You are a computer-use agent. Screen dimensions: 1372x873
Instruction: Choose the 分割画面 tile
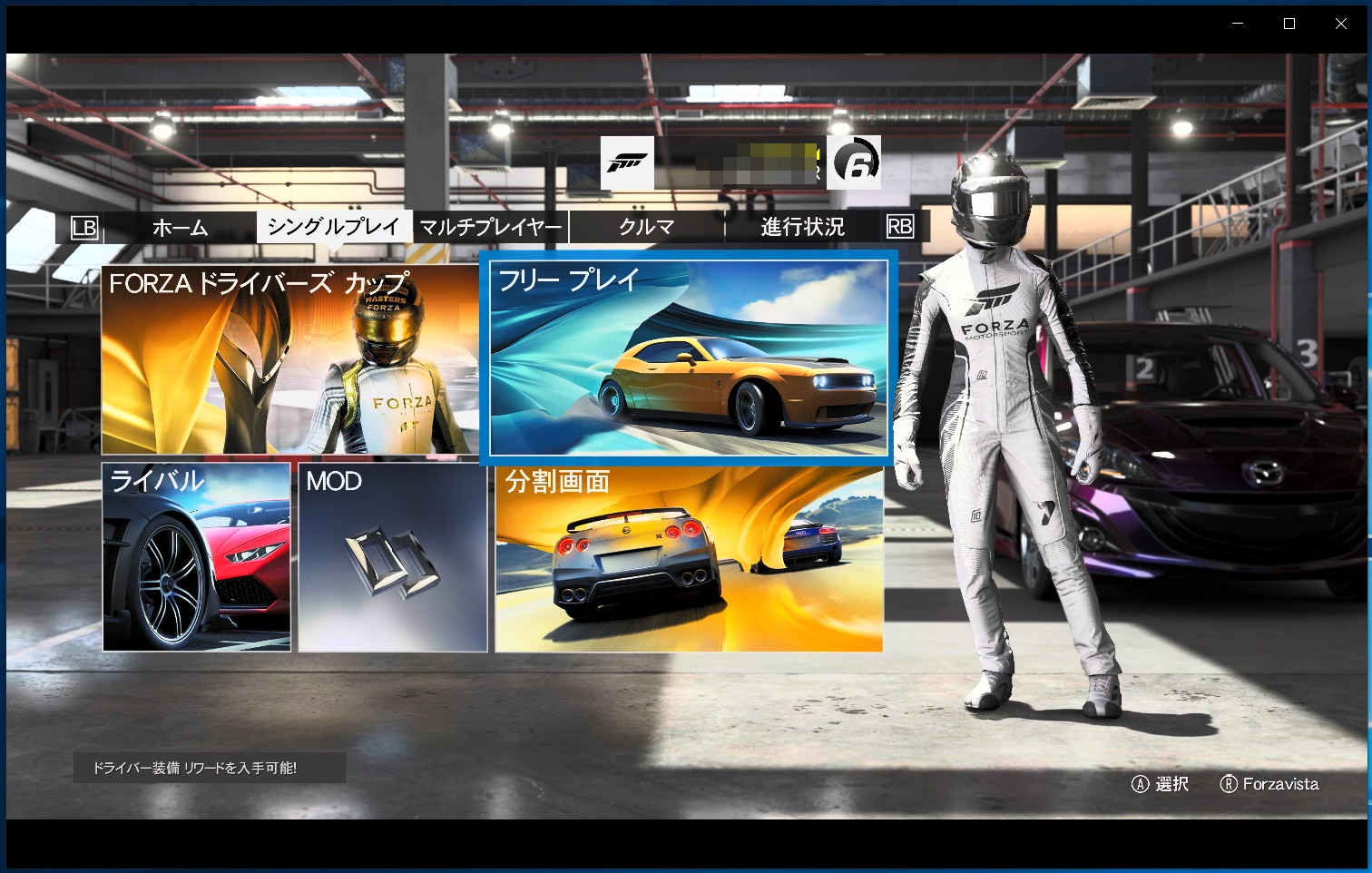point(690,557)
